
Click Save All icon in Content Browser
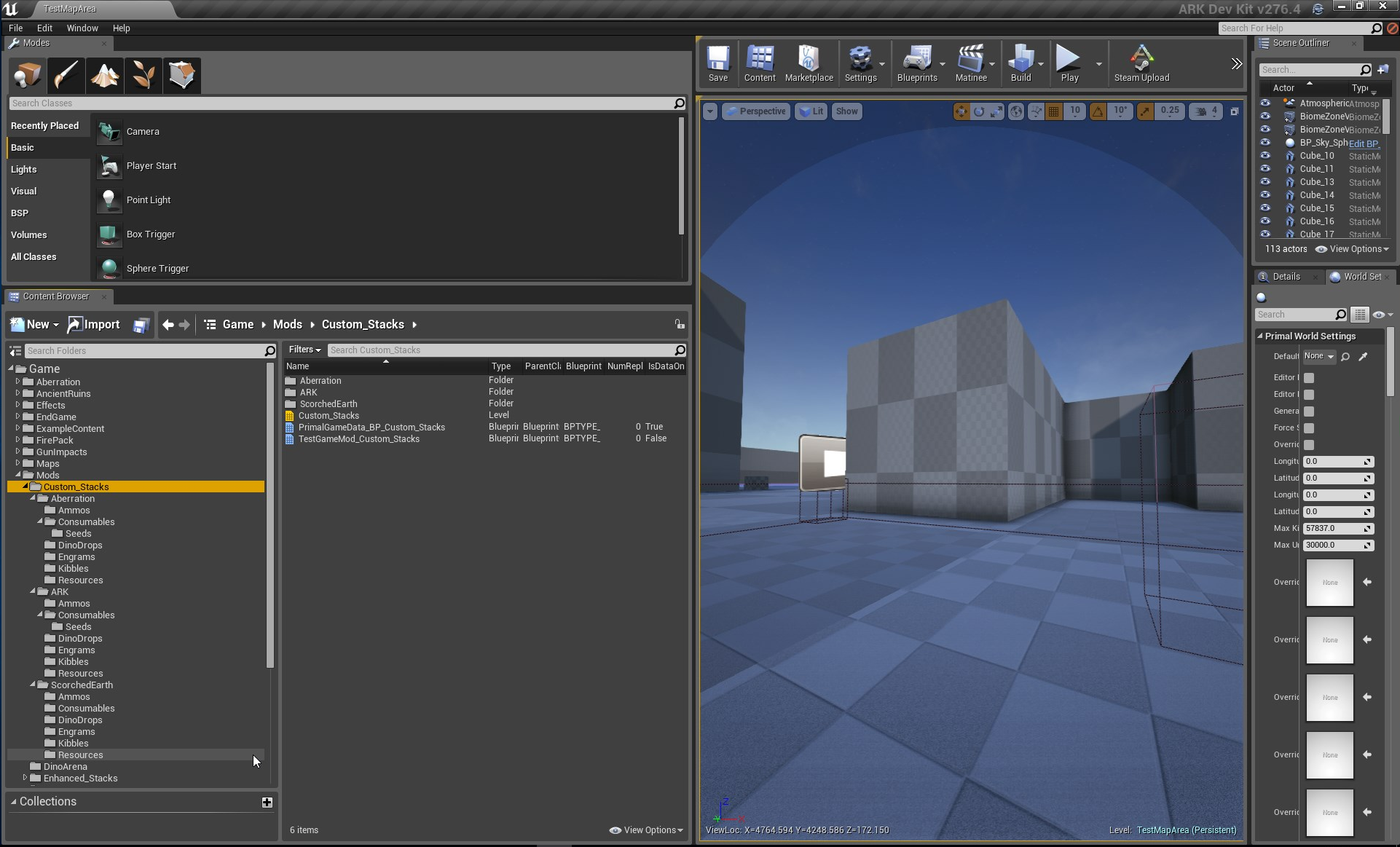141,325
